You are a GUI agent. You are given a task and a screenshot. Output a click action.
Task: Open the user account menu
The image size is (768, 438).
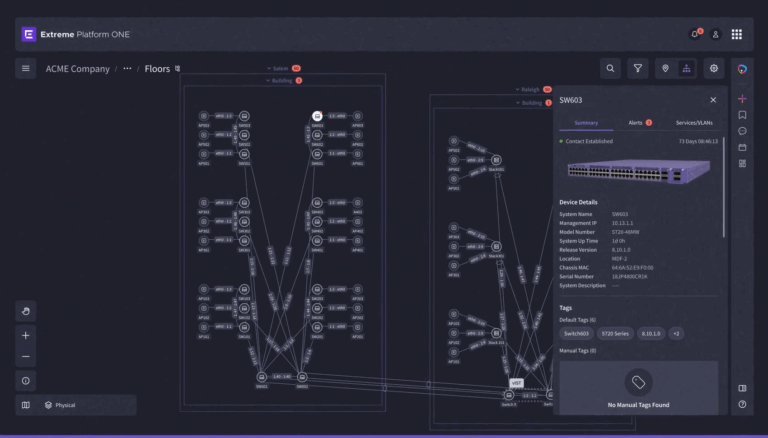coord(715,34)
